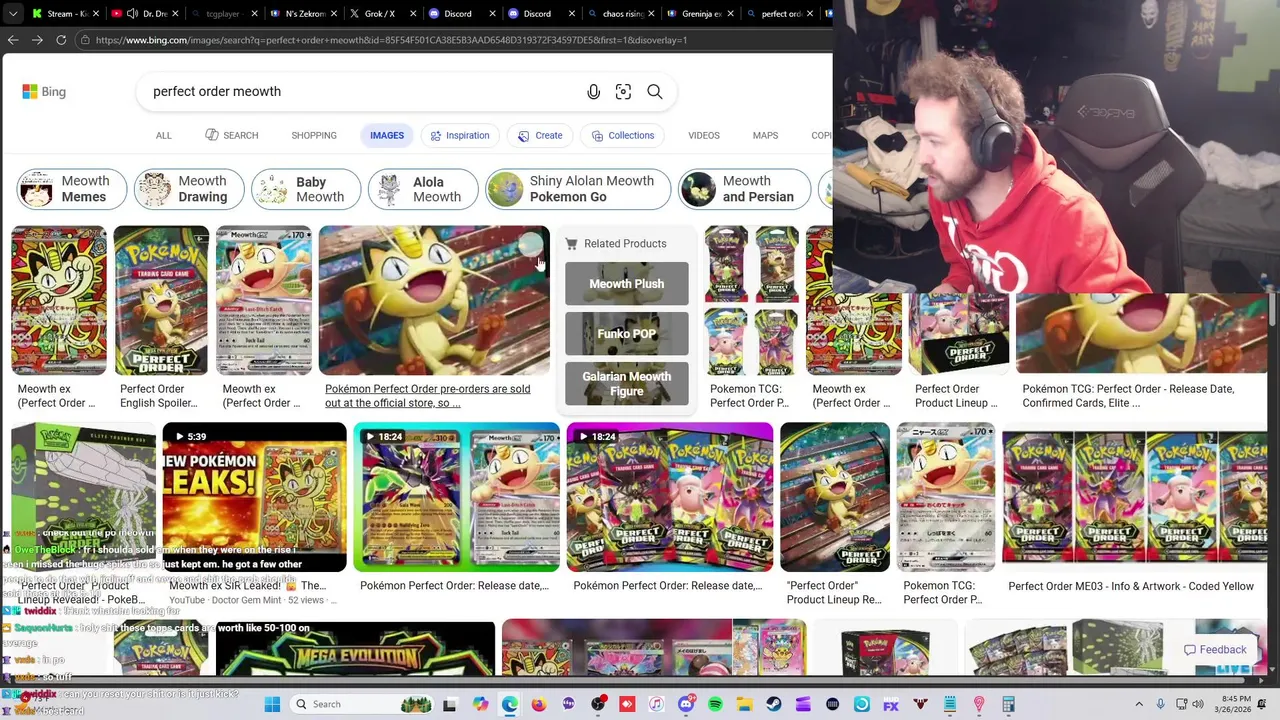Open Meowth Plush related product
Image resolution: width=1280 pixels, height=720 pixels.
click(x=627, y=284)
